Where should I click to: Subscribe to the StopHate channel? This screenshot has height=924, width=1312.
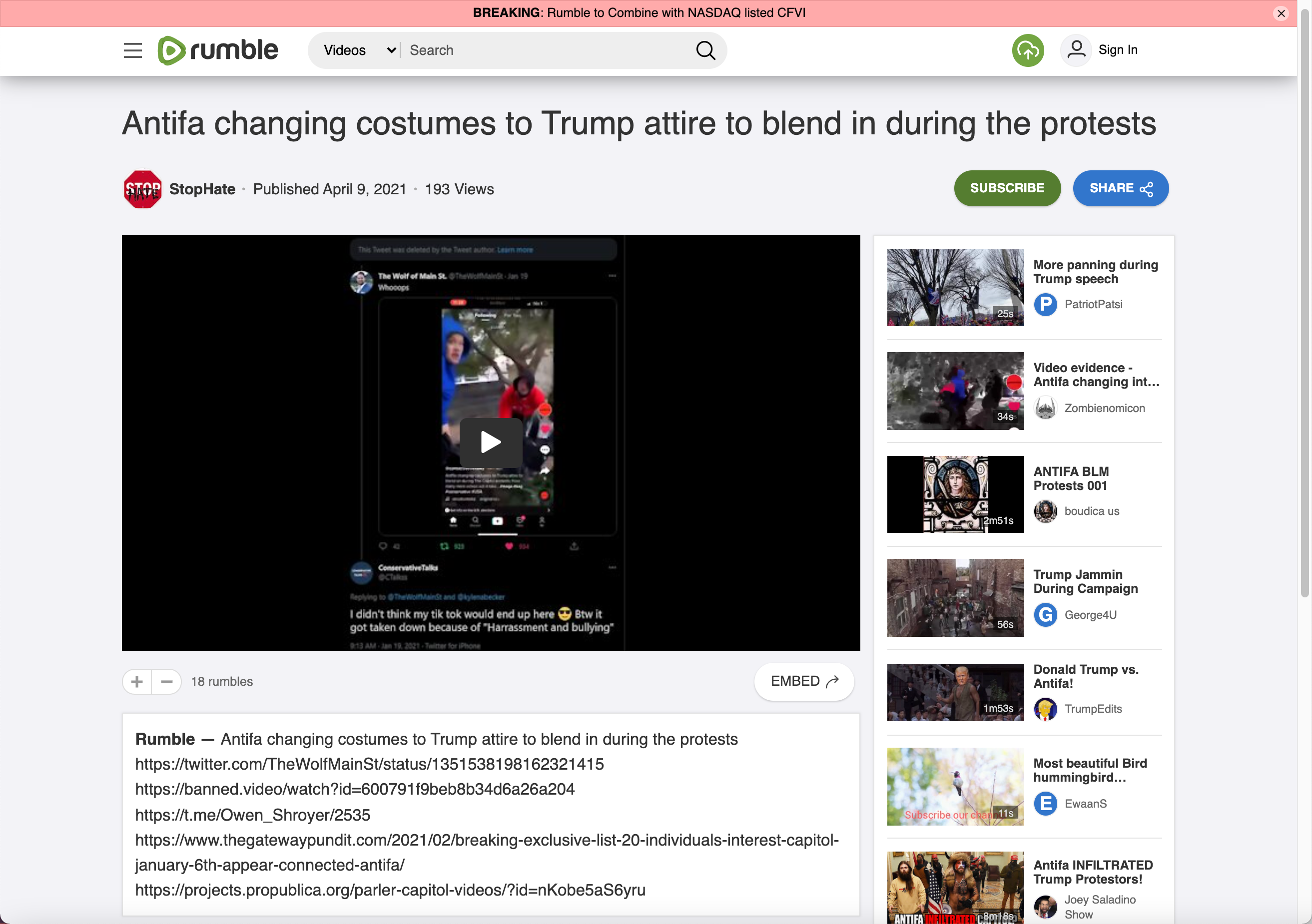(1006, 188)
